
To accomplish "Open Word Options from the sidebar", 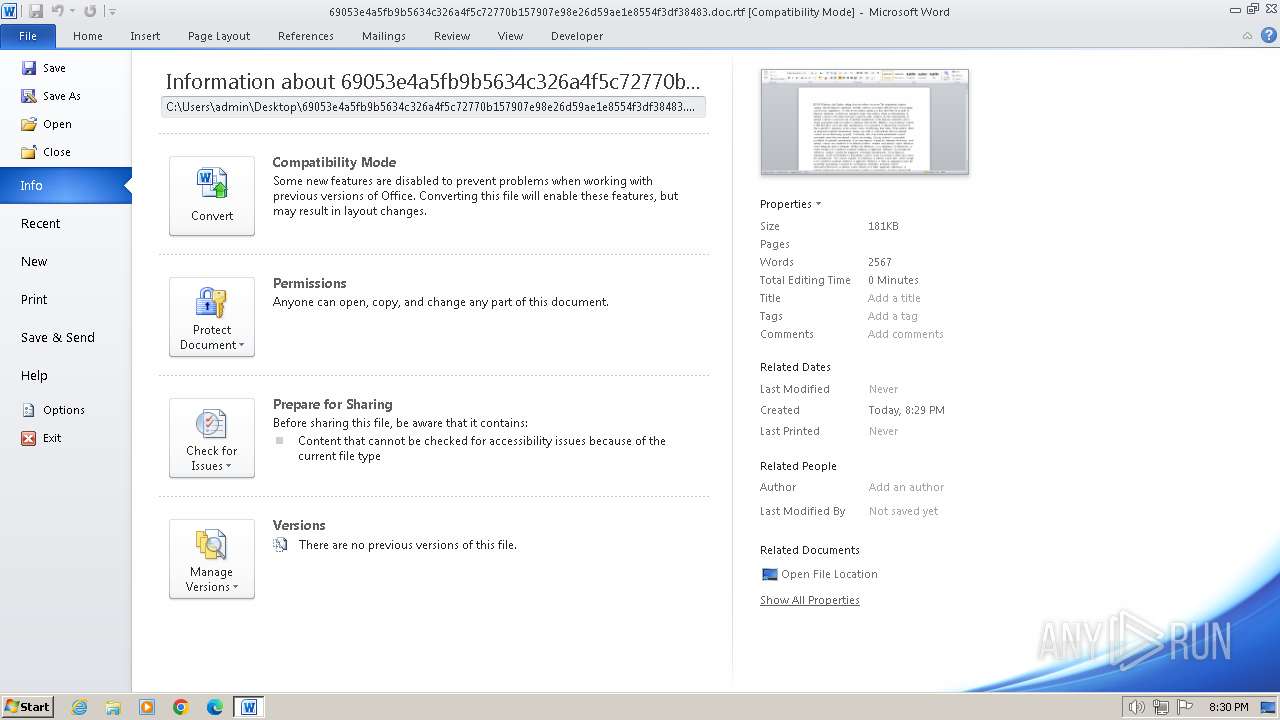I will click(x=66, y=410).
